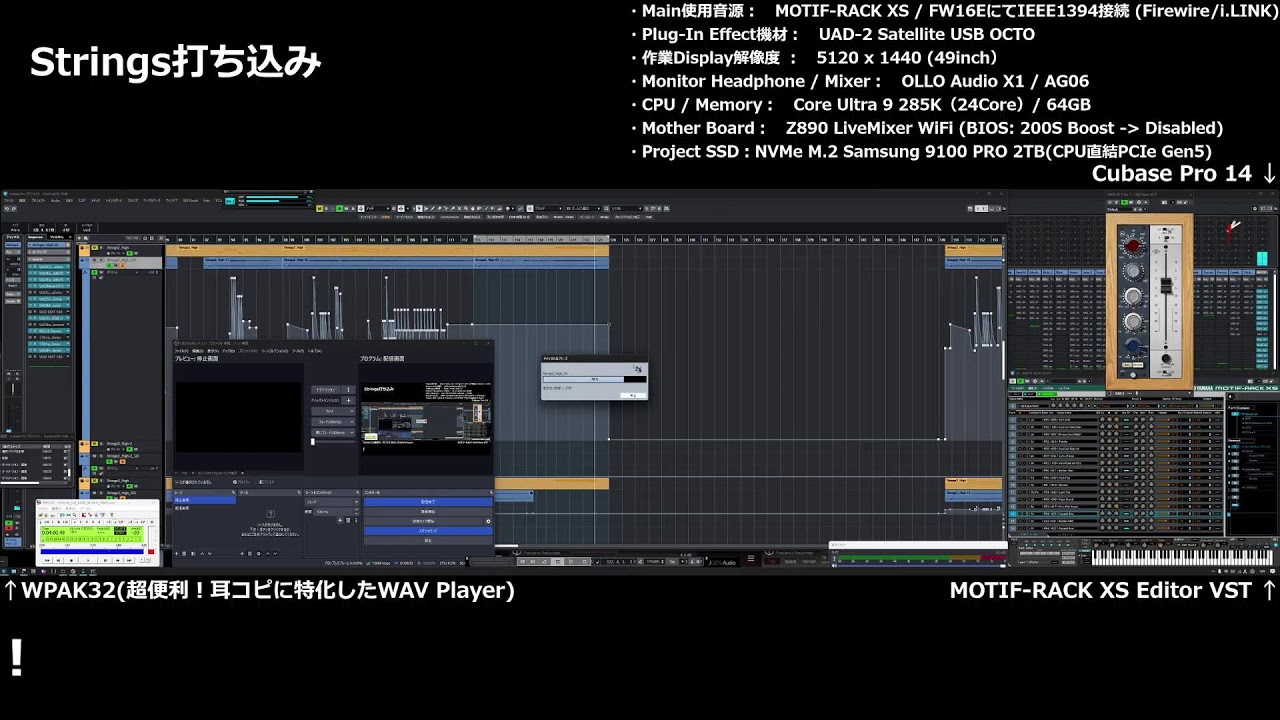Click the Studio Mode button in OBS controls
The image size is (1280, 720).
pyautogui.click(x=427, y=531)
